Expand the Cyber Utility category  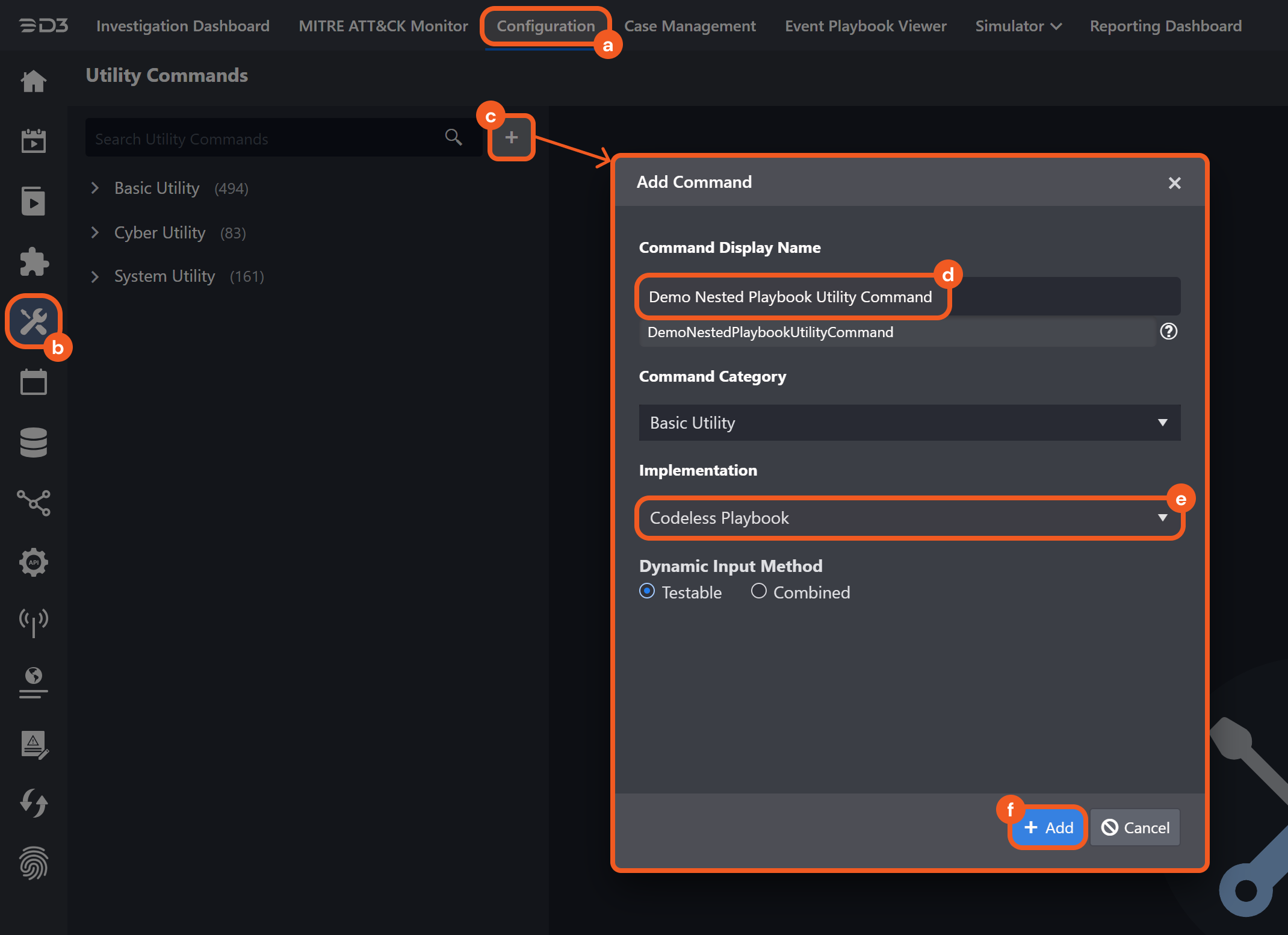[95, 233]
